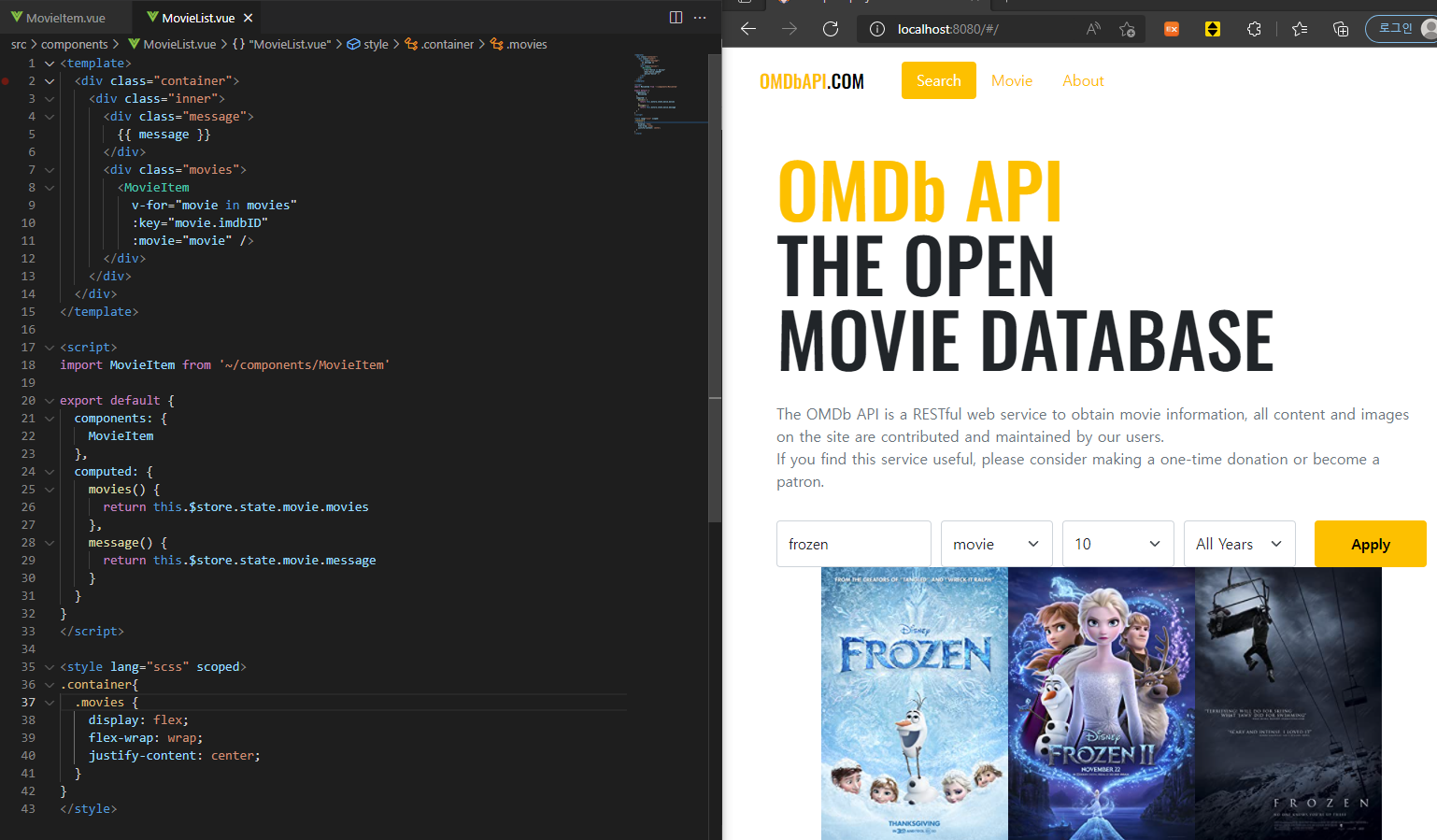Open the About nav link
Viewport: 1437px width, 840px height.
(1083, 80)
